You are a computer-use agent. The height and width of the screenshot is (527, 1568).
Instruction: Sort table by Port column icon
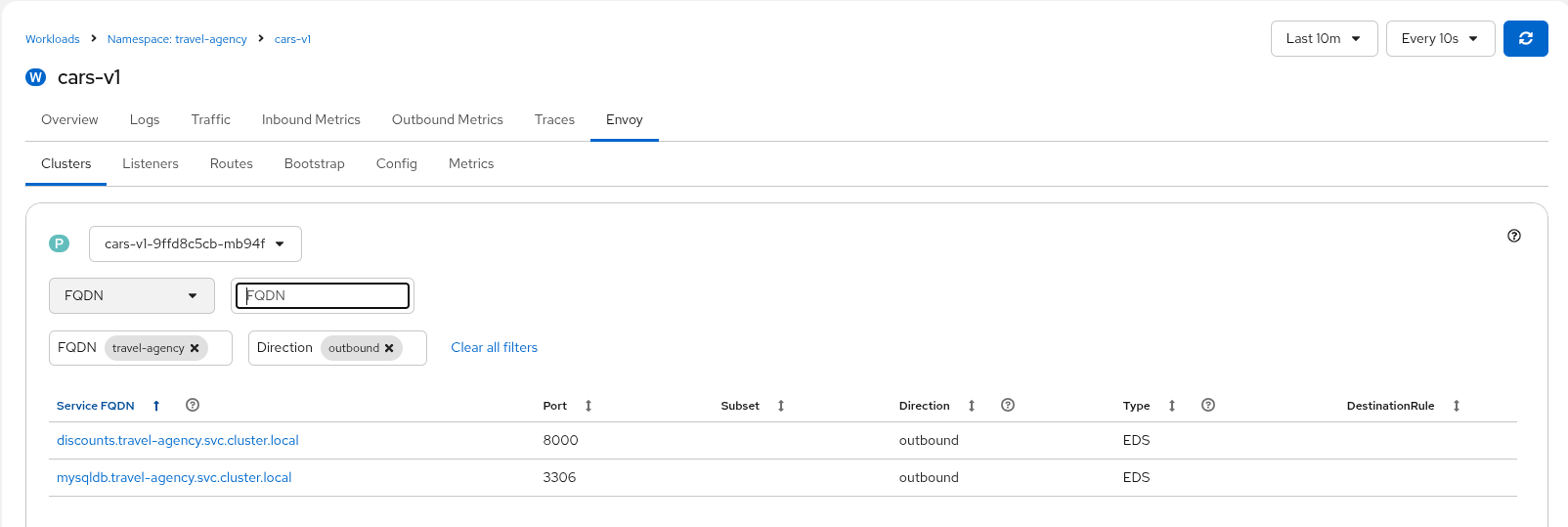(x=588, y=406)
